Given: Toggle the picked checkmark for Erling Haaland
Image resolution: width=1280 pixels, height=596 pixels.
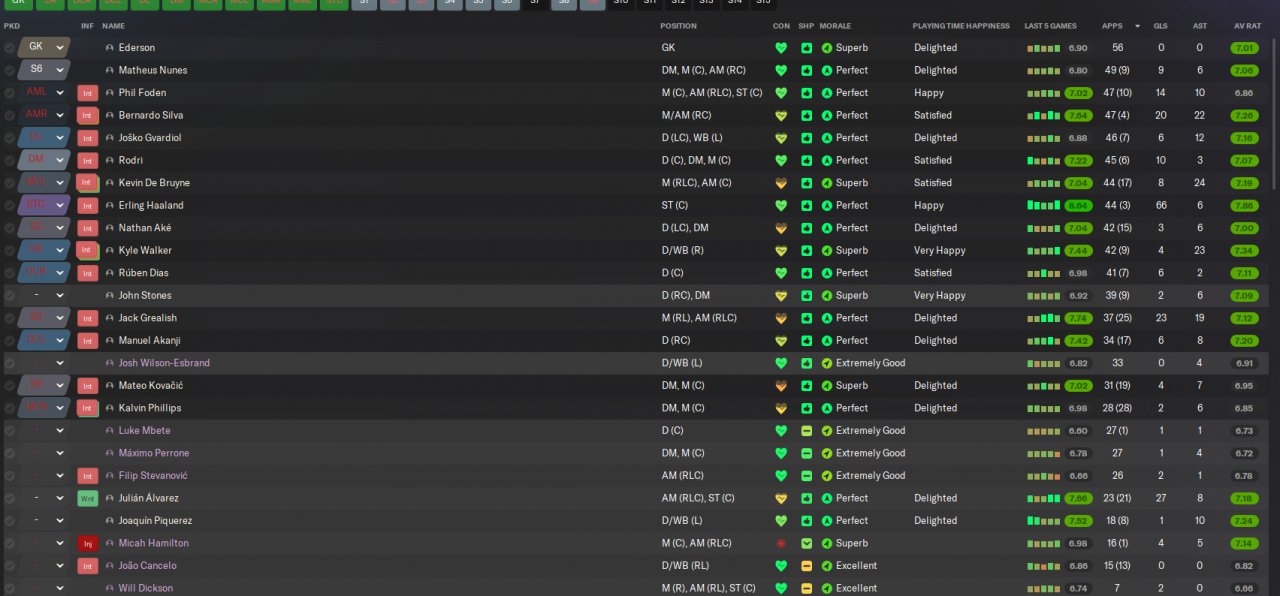Looking at the screenshot, I should point(9,205).
